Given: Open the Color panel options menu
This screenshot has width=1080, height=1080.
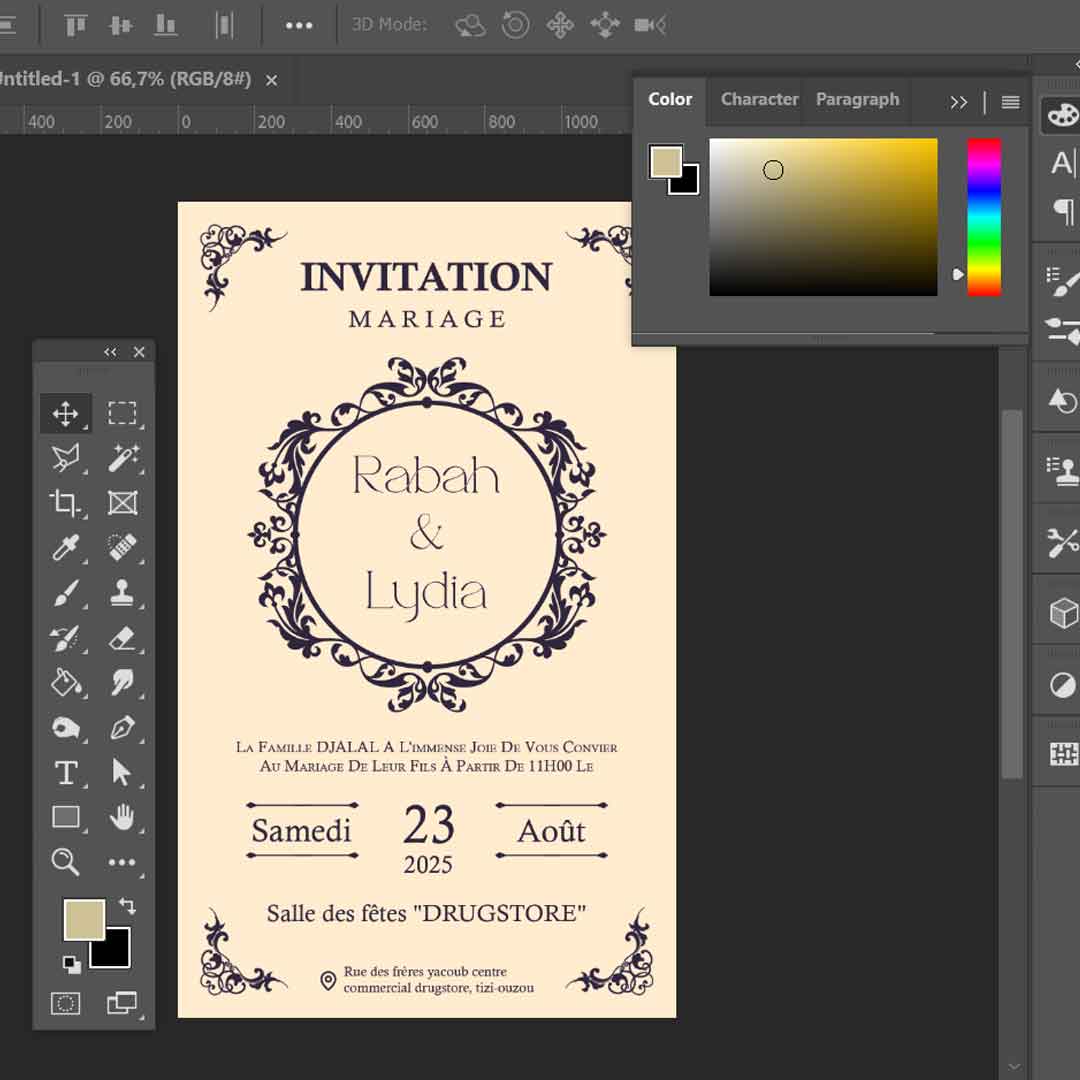Looking at the screenshot, I should 1010,102.
